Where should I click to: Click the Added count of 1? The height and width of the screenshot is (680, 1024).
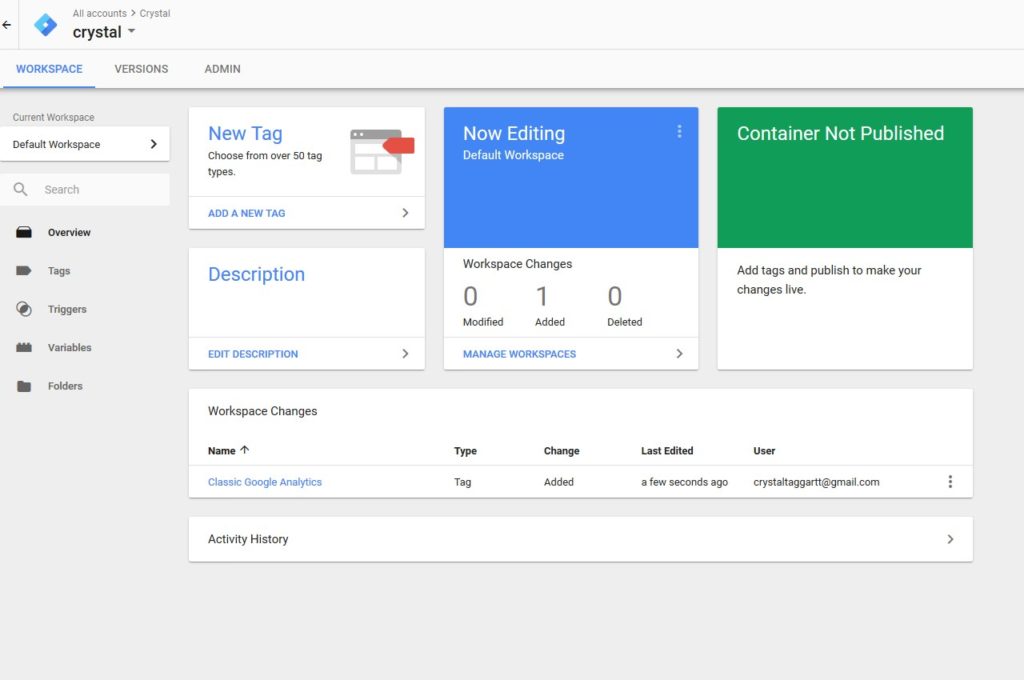pyautogui.click(x=541, y=297)
